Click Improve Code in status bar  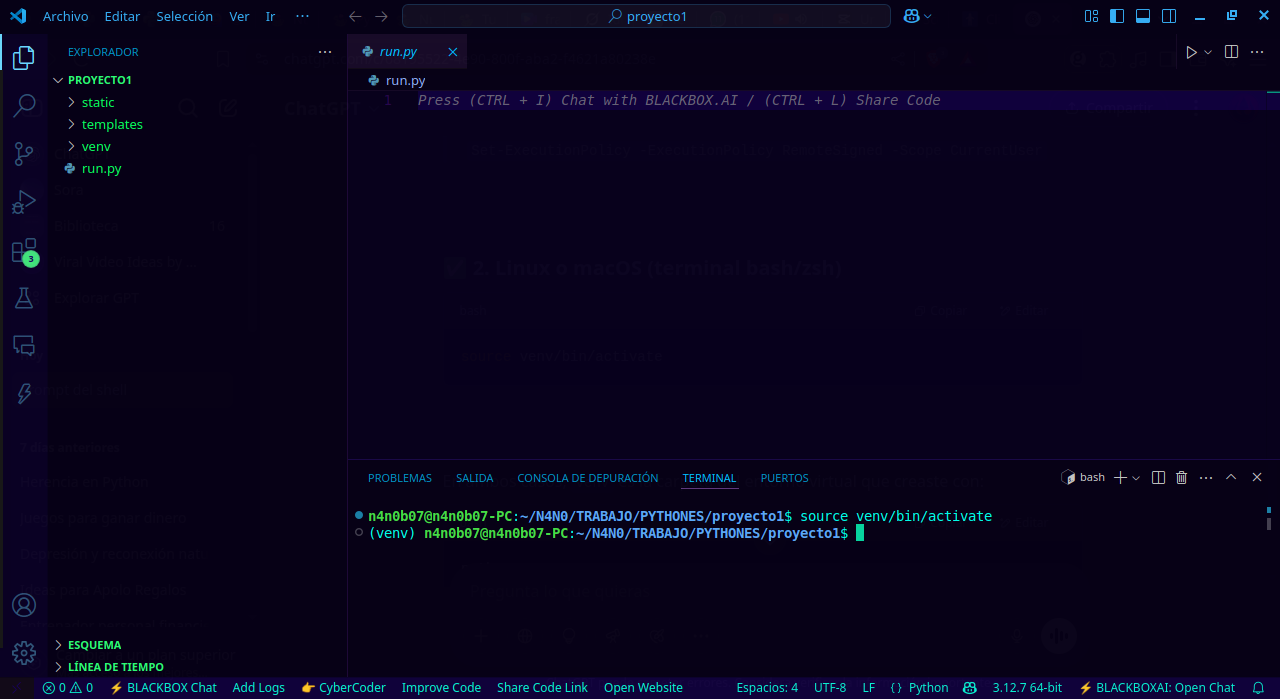click(441, 687)
